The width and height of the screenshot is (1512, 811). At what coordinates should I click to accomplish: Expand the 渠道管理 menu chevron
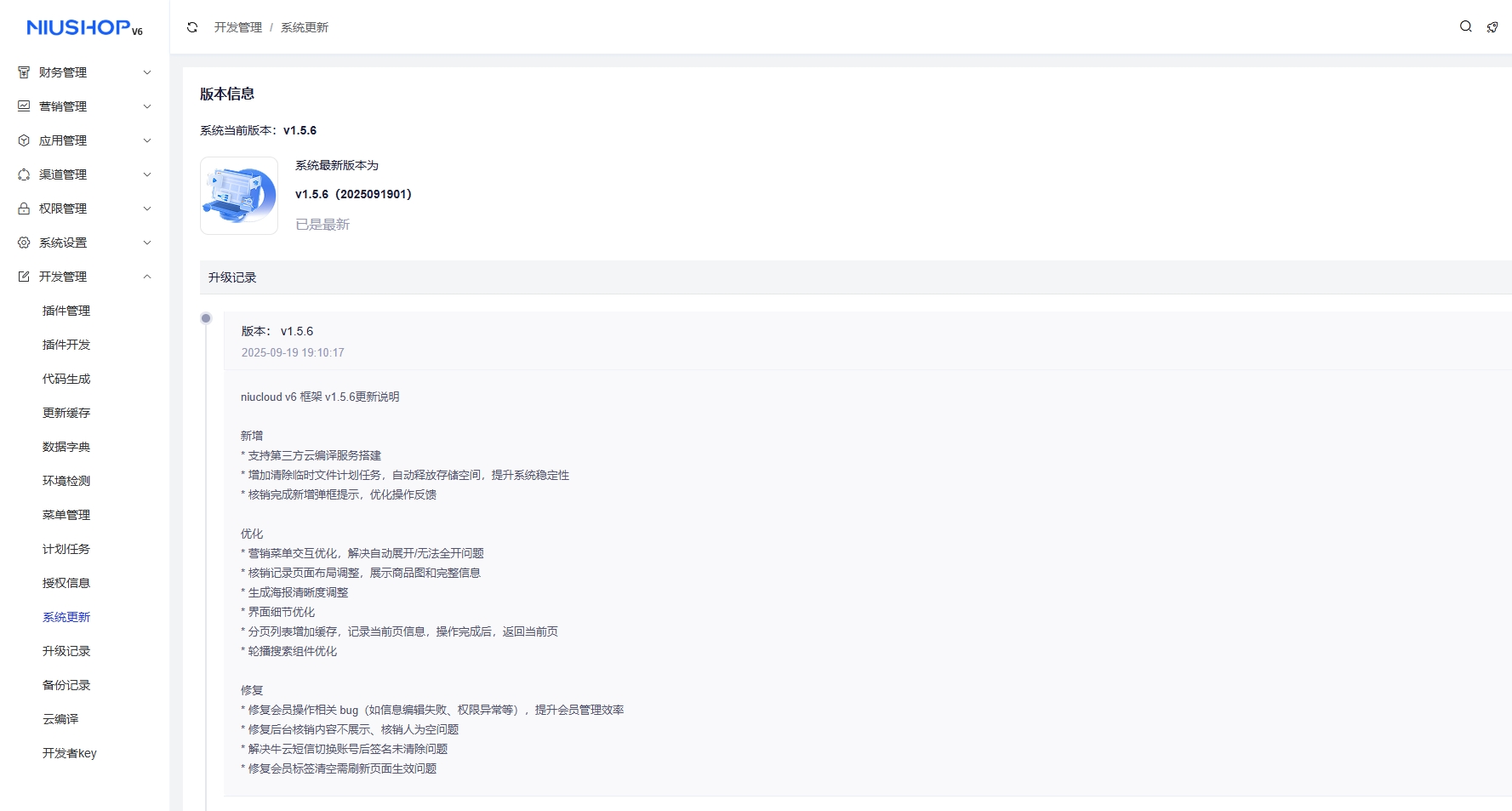click(147, 174)
